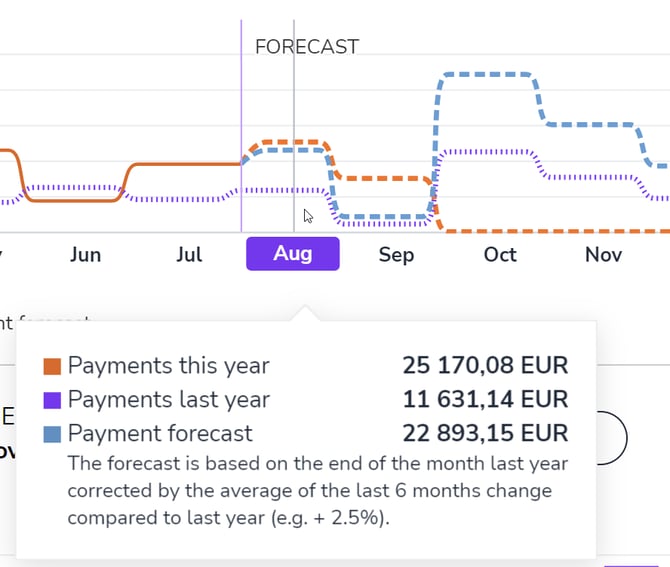
Task: Select the Aug month tab
Action: (x=293, y=254)
